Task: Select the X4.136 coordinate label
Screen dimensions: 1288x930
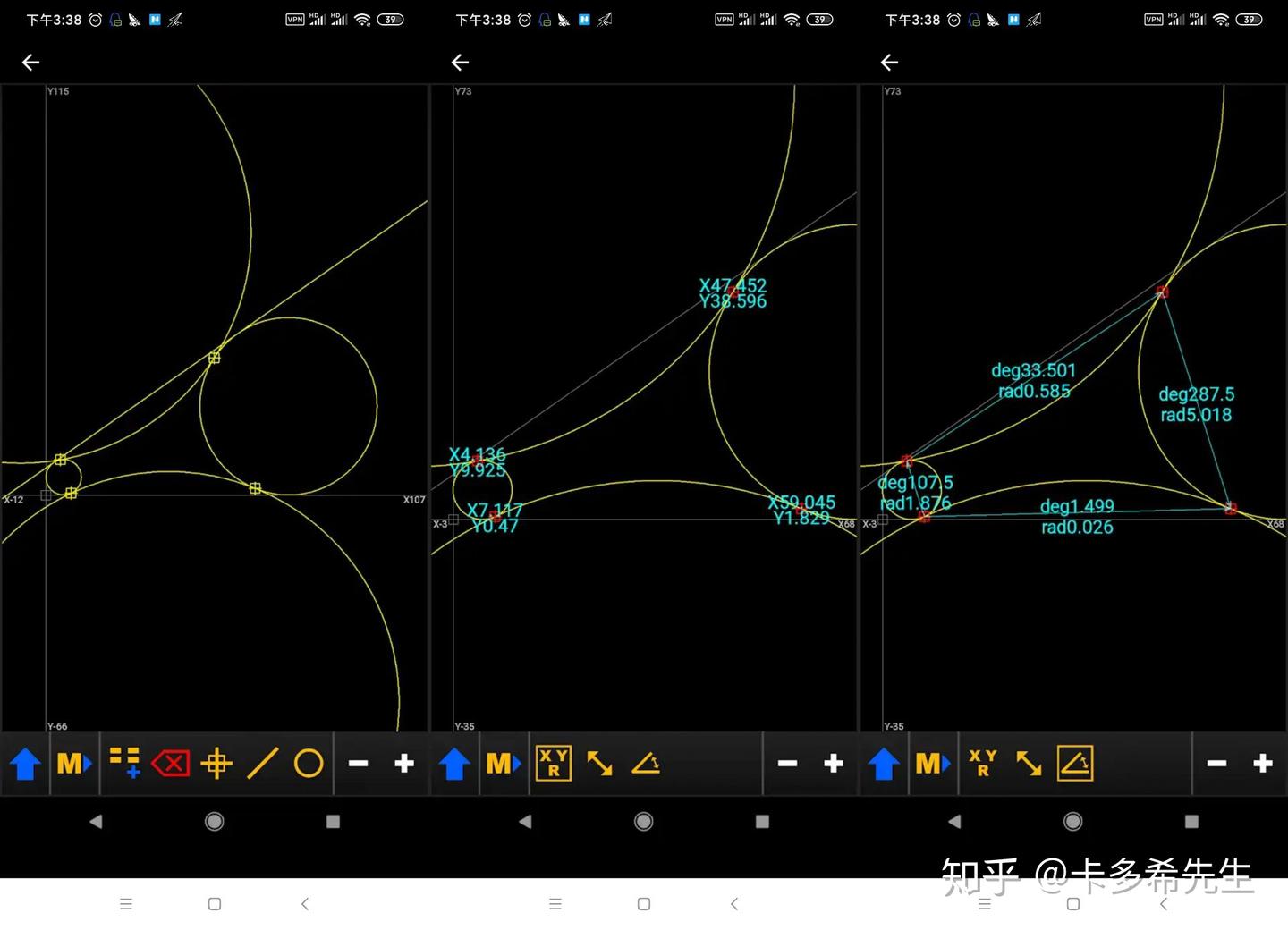Action: (x=477, y=454)
